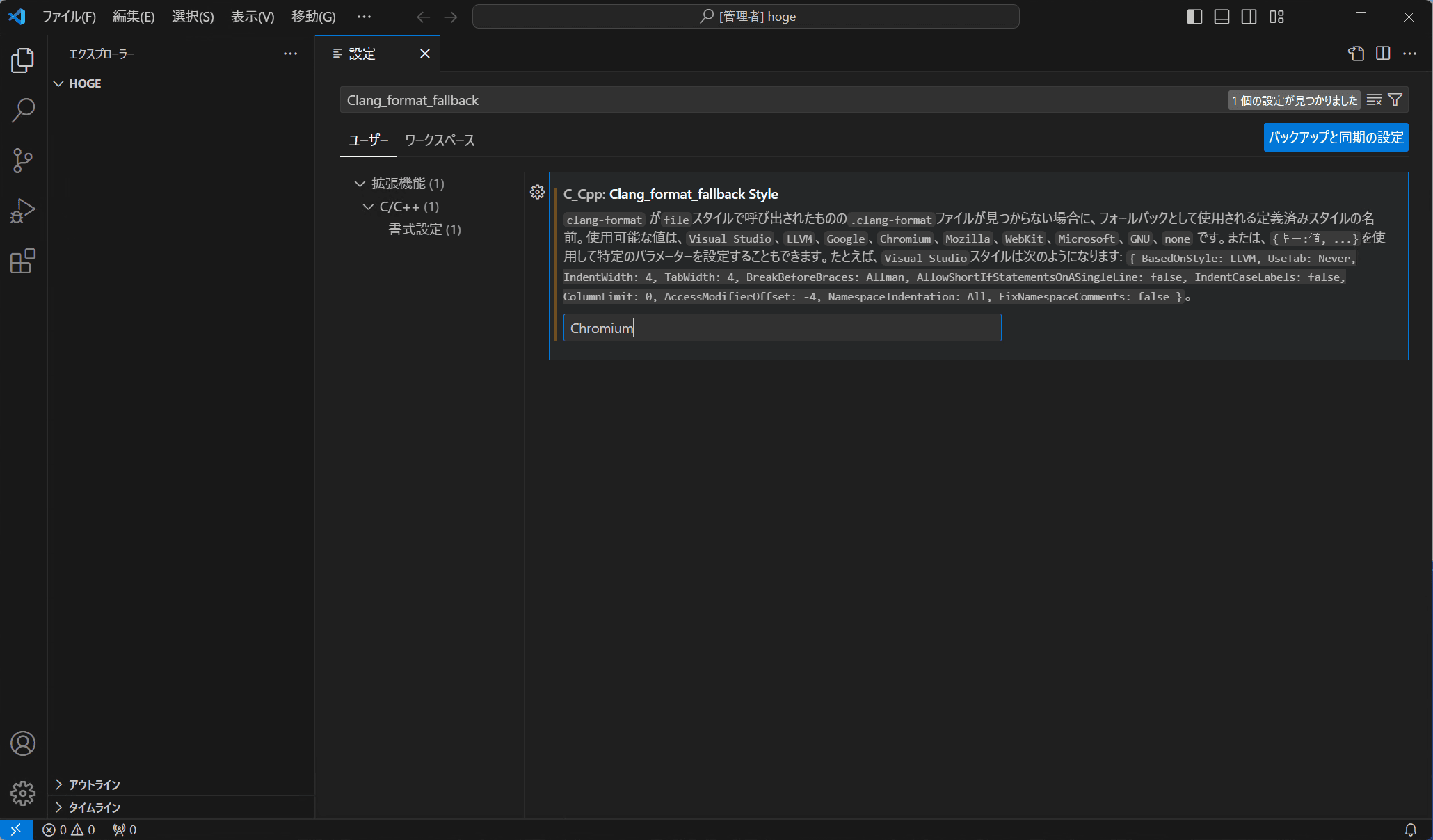Viewport: 1433px width, 840px height.
Task: Open editor more actions menu
Action: 1410,54
